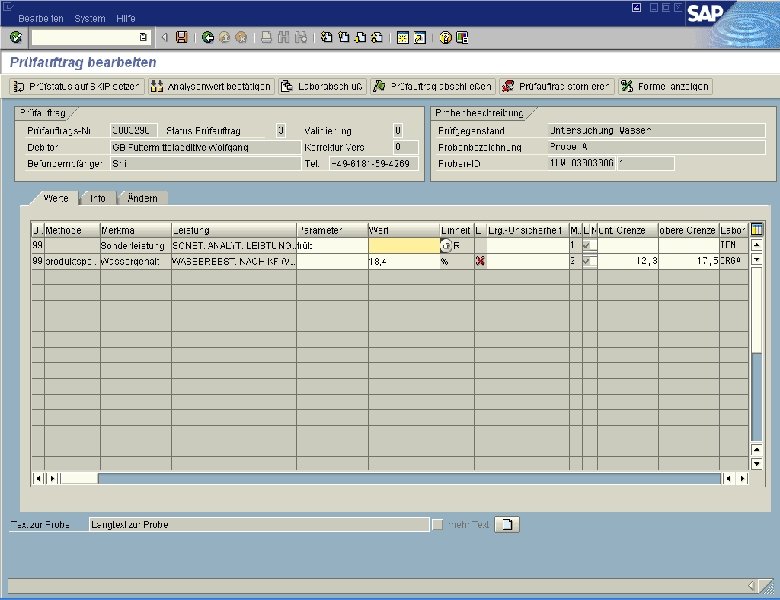Image resolution: width=780 pixels, height=600 pixels.
Task: Collapse the command field with the left arrow
Action: click(165, 37)
